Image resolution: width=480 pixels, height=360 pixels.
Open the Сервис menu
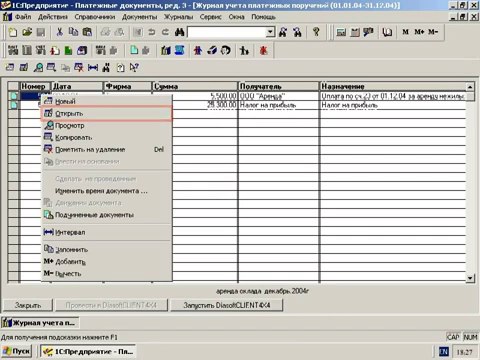click(211, 17)
